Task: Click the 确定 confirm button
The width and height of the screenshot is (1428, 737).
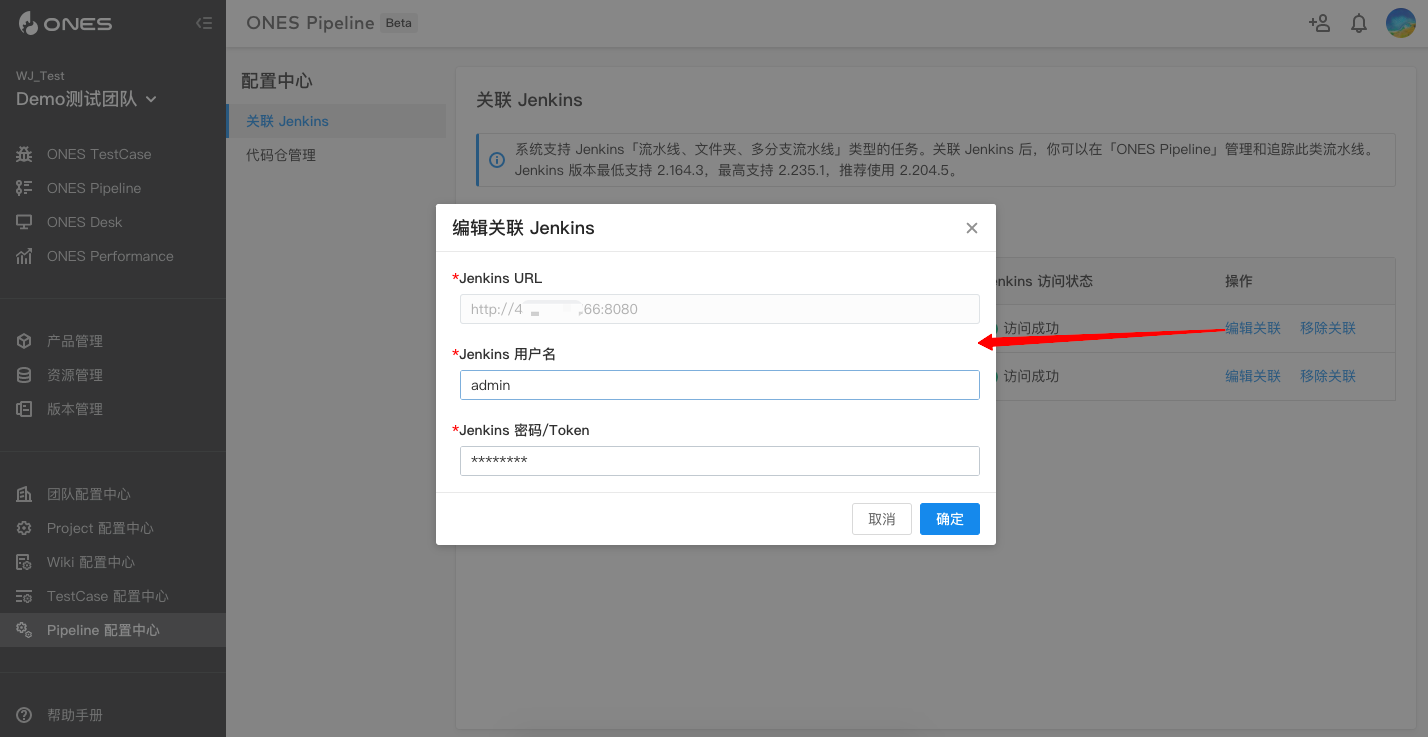Action: 950,519
